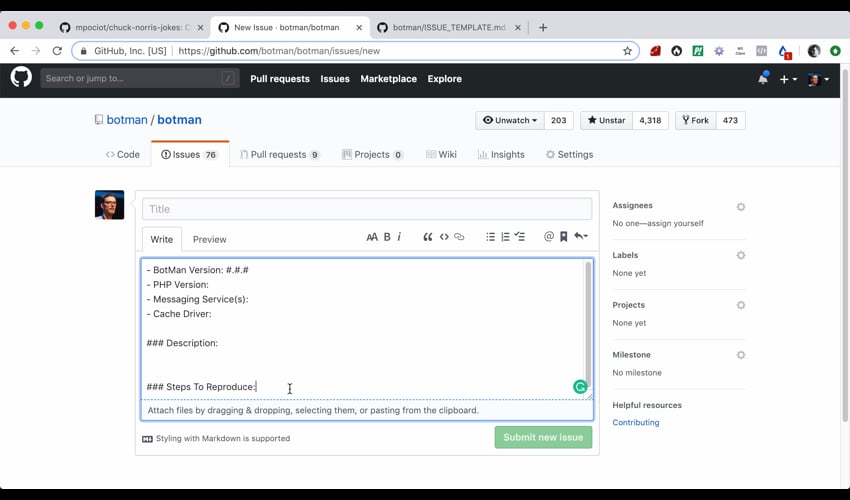
Task: Open Issues in top navigation
Action: pos(335,79)
